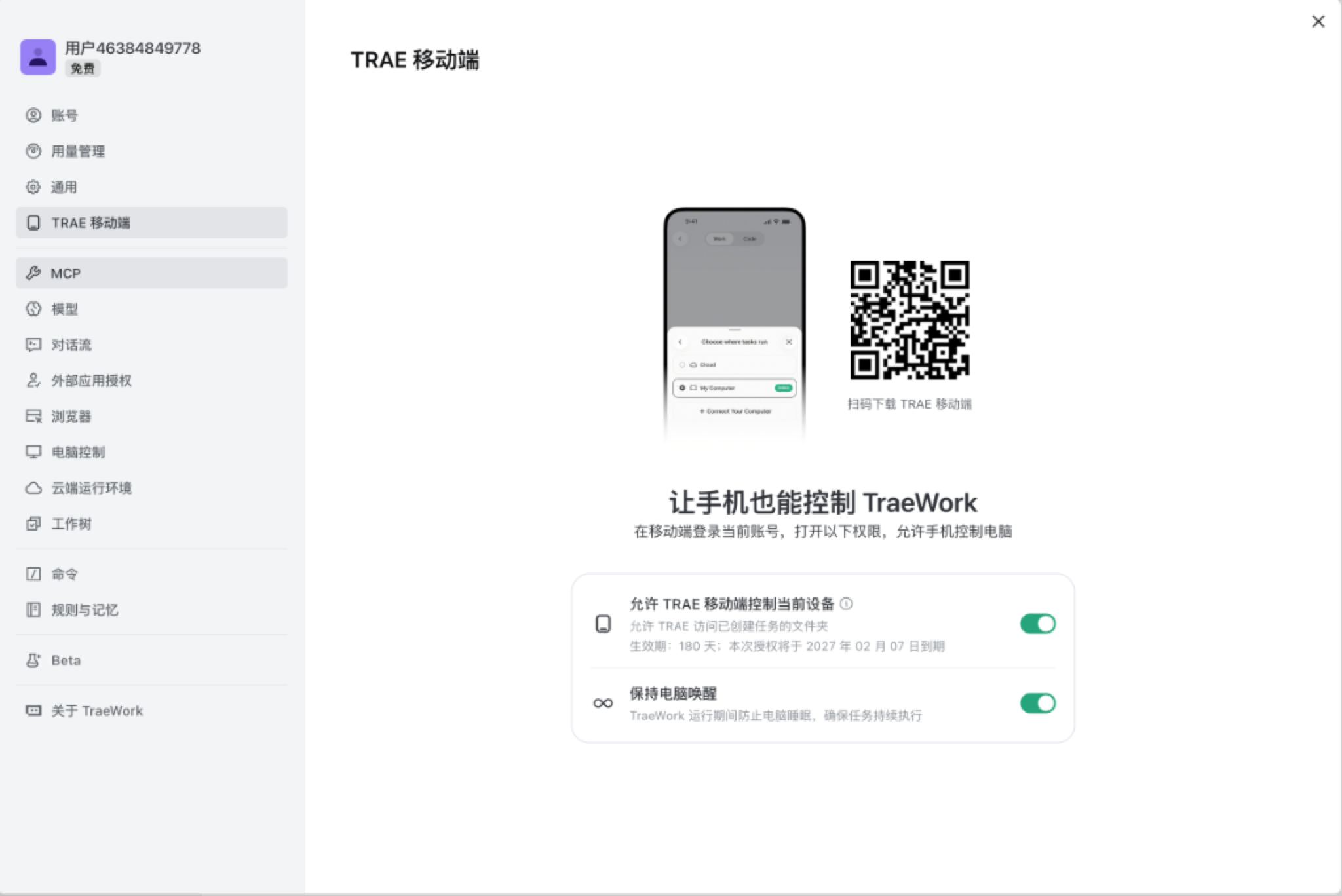The image size is (1342, 896).
Task: Click the account (账号) person icon
Action: pos(33,115)
